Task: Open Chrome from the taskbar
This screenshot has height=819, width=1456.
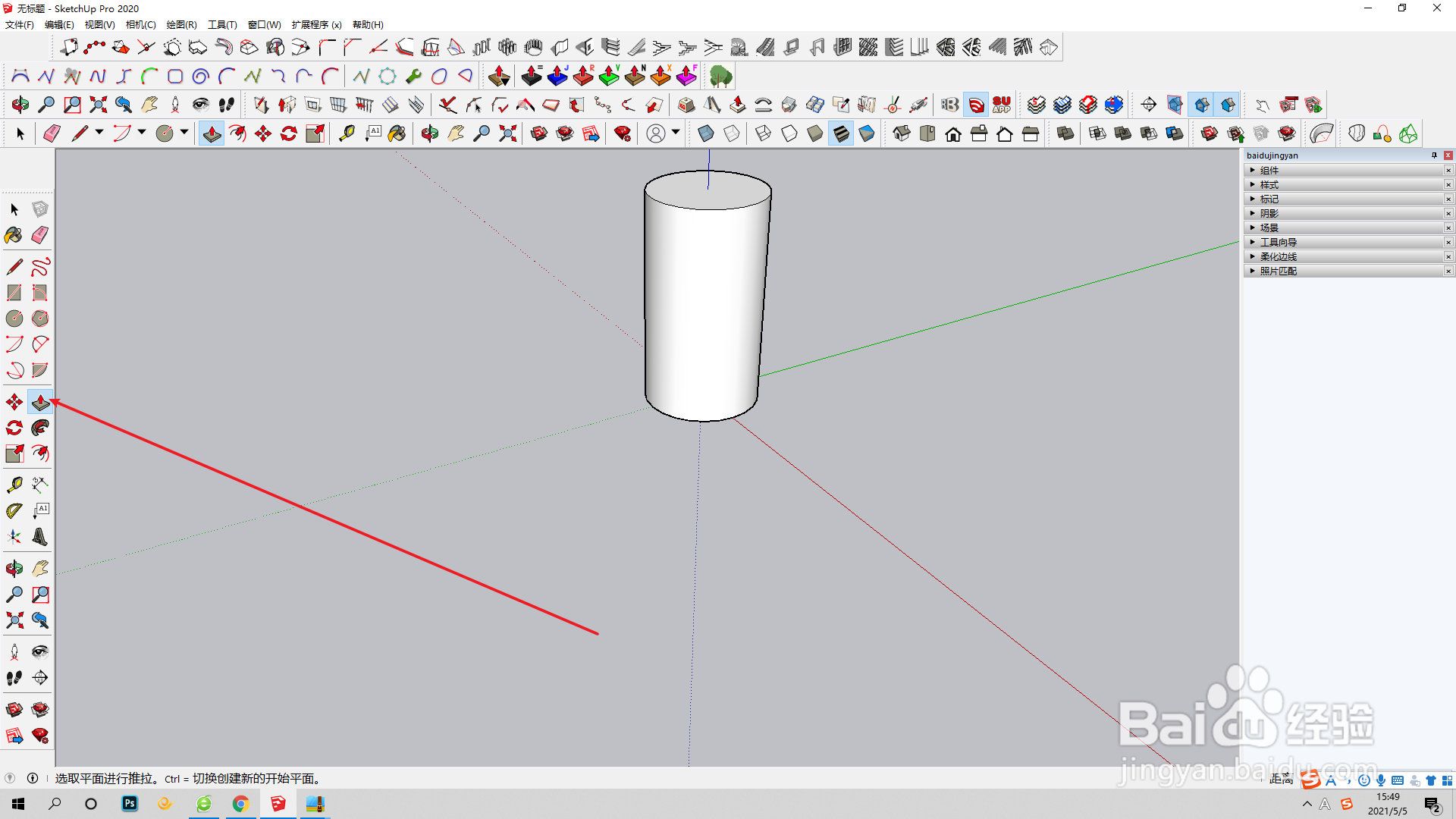Action: click(240, 804)
